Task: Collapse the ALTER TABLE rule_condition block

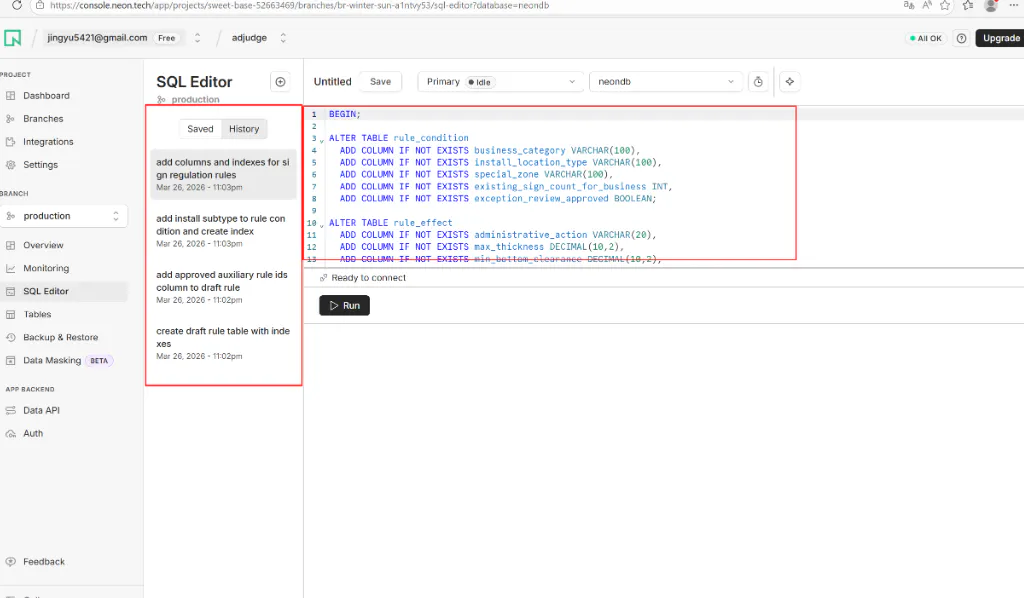Action: pos(322,140)
